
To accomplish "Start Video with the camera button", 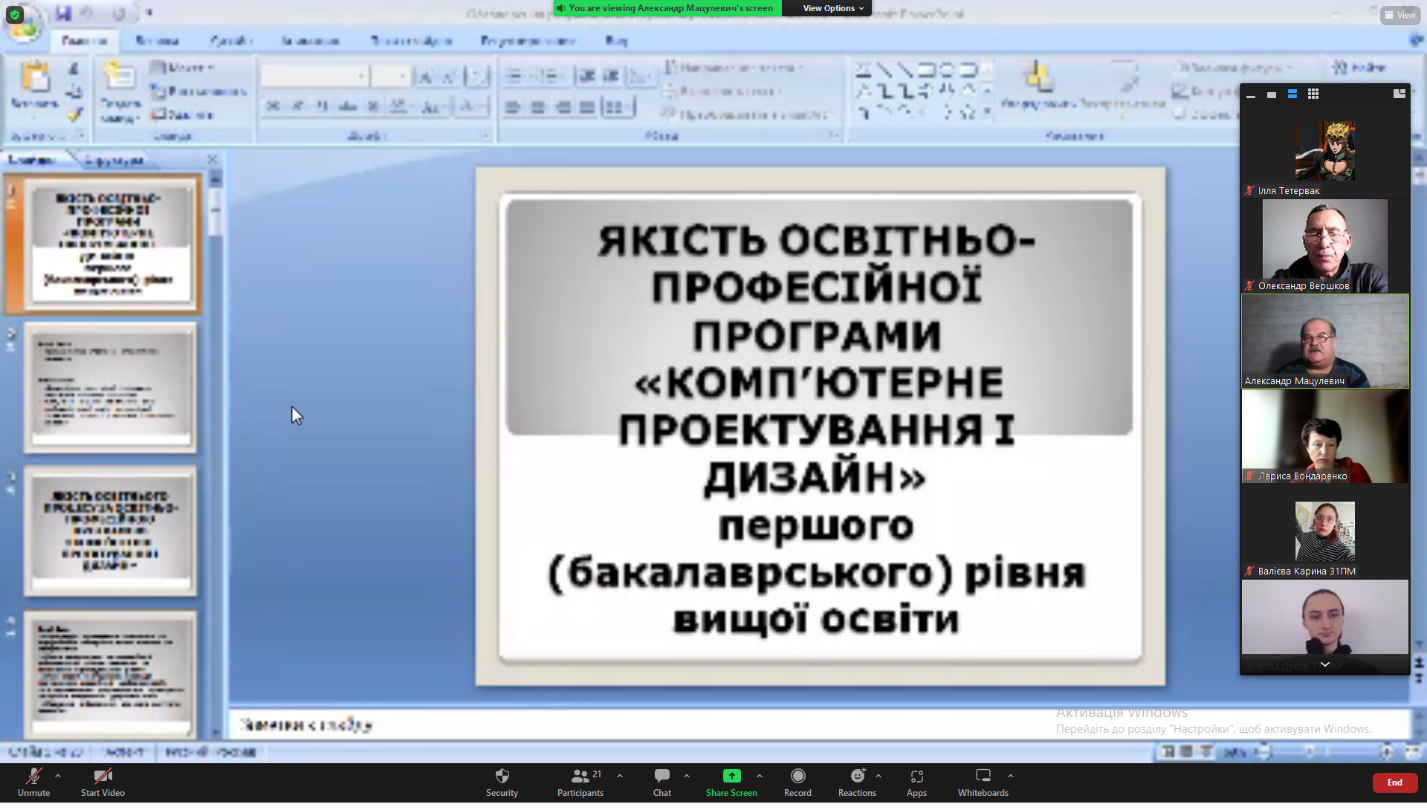I will point(103,782).
